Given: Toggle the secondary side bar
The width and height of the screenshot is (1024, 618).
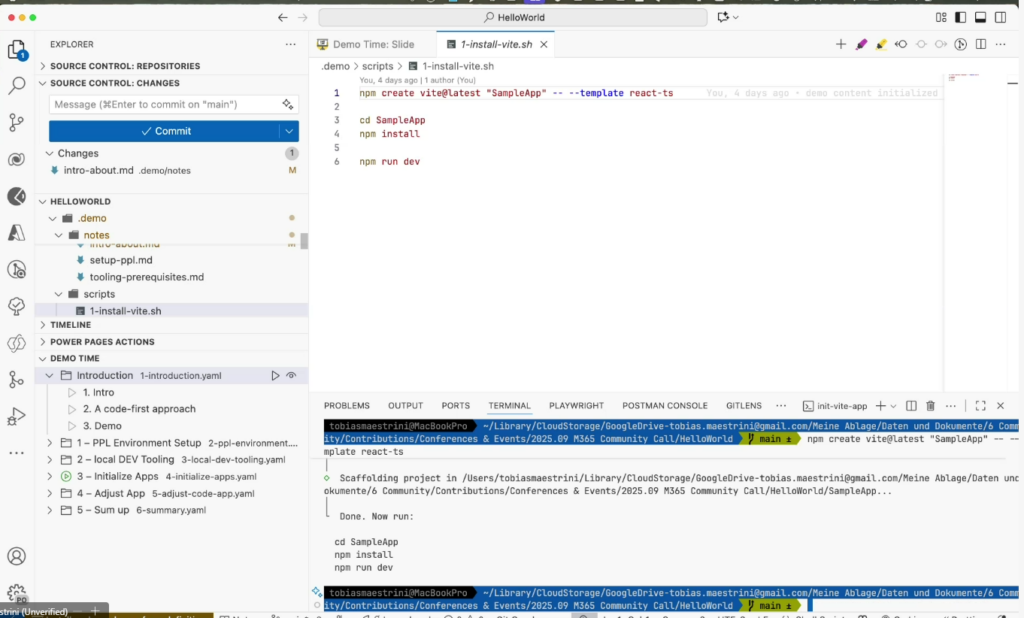Looking at the screenshot, I should (1000, 18).
